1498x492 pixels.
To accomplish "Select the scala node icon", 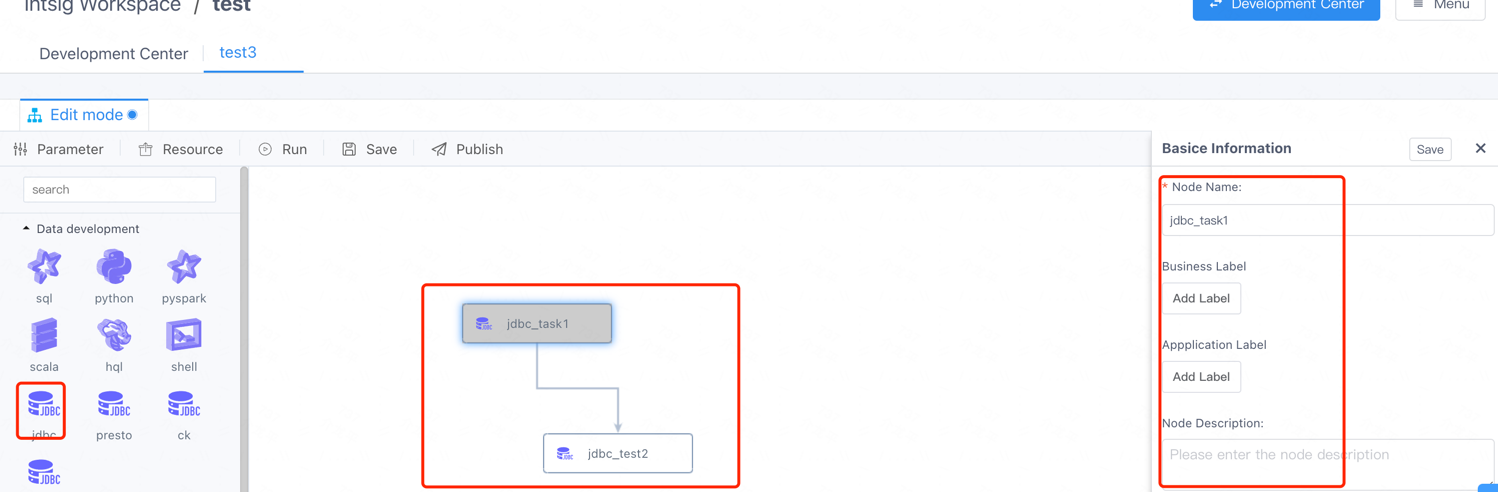I will tap(44, 336).
